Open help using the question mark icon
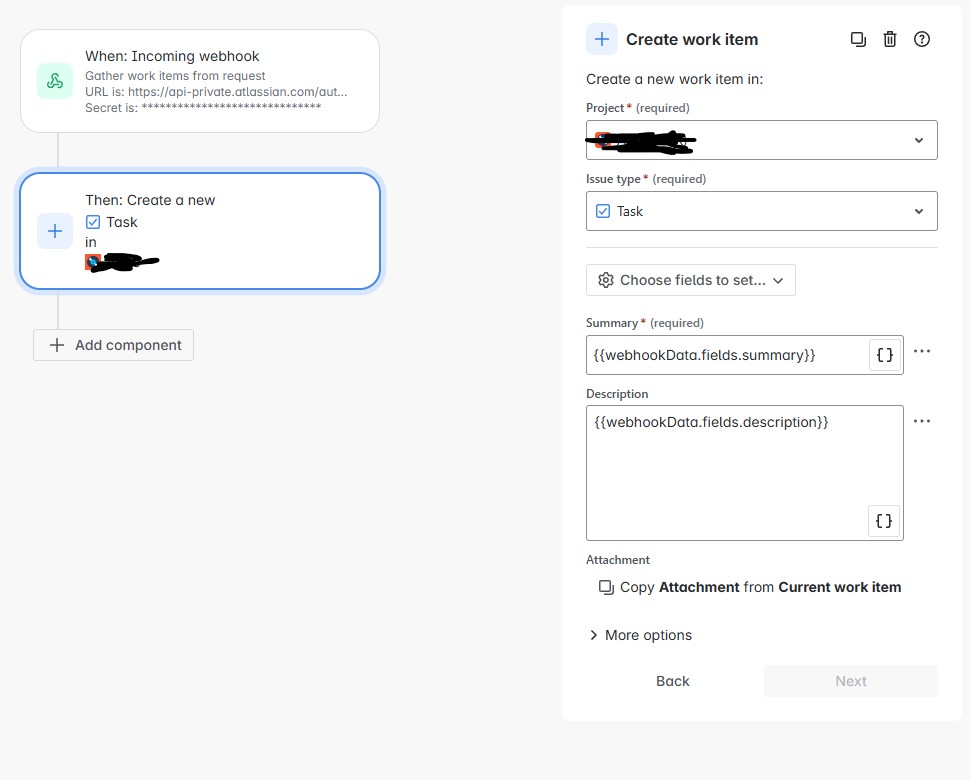Screen dimensions: 970x780 point(921,39)
